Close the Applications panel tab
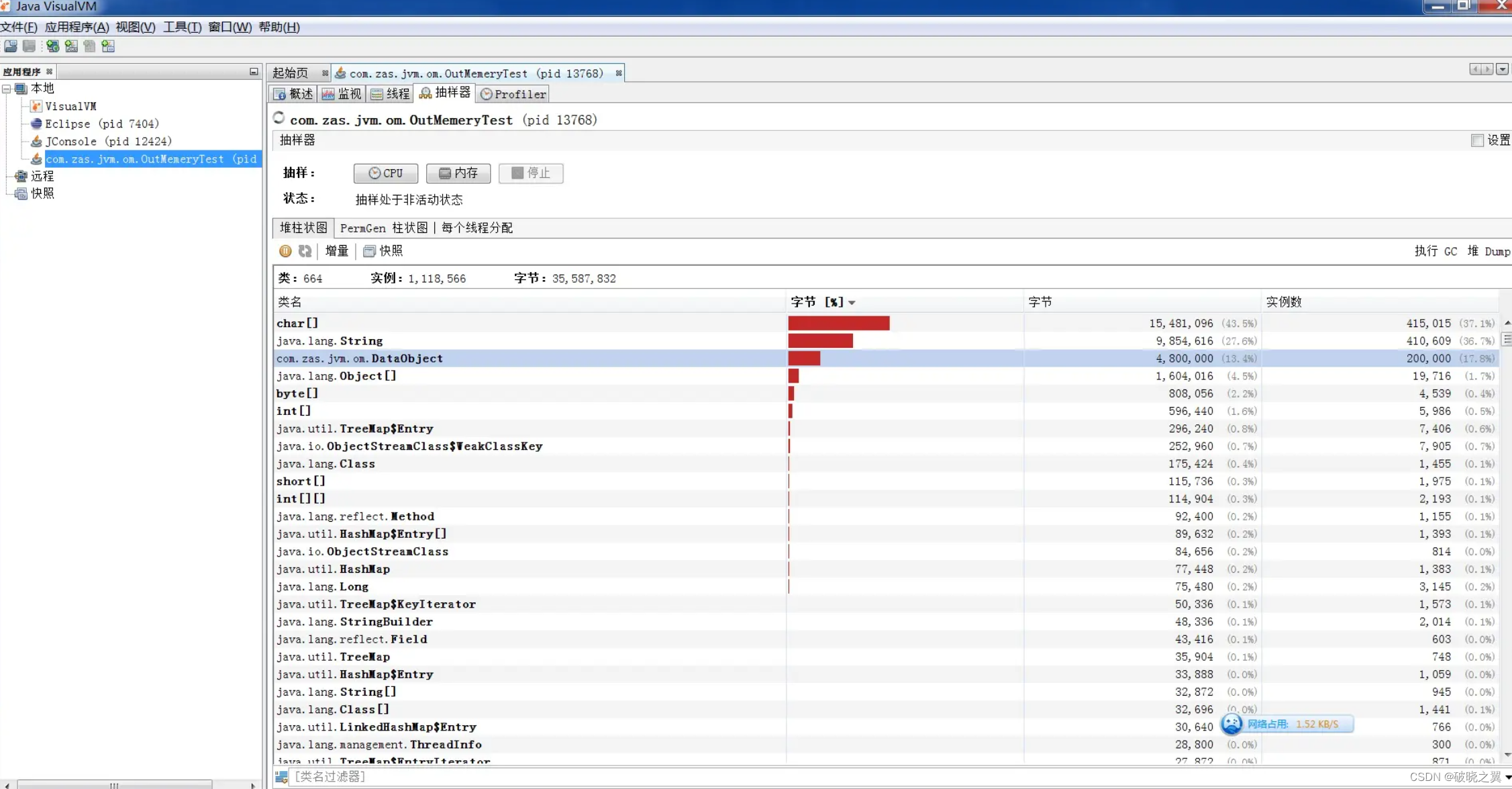Image resolution: width=1512 pixels, height=789 pixels. tap(49, 71)
